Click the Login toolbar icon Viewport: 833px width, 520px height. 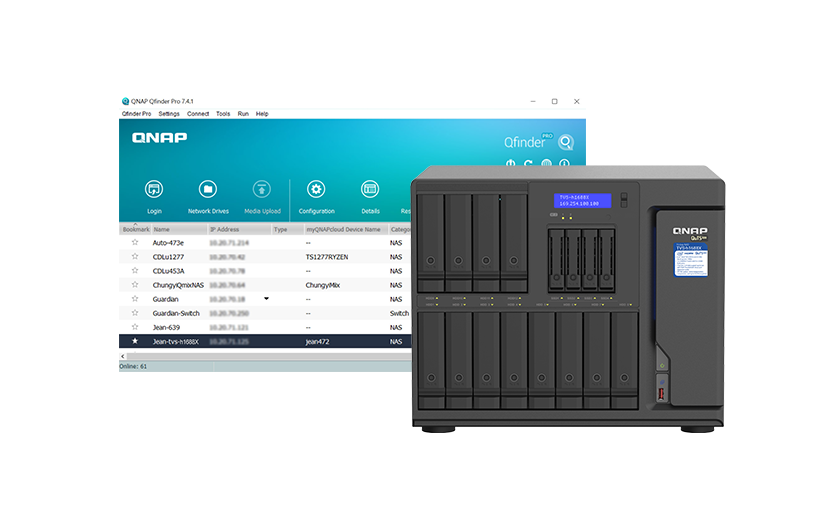pos(154,190)
